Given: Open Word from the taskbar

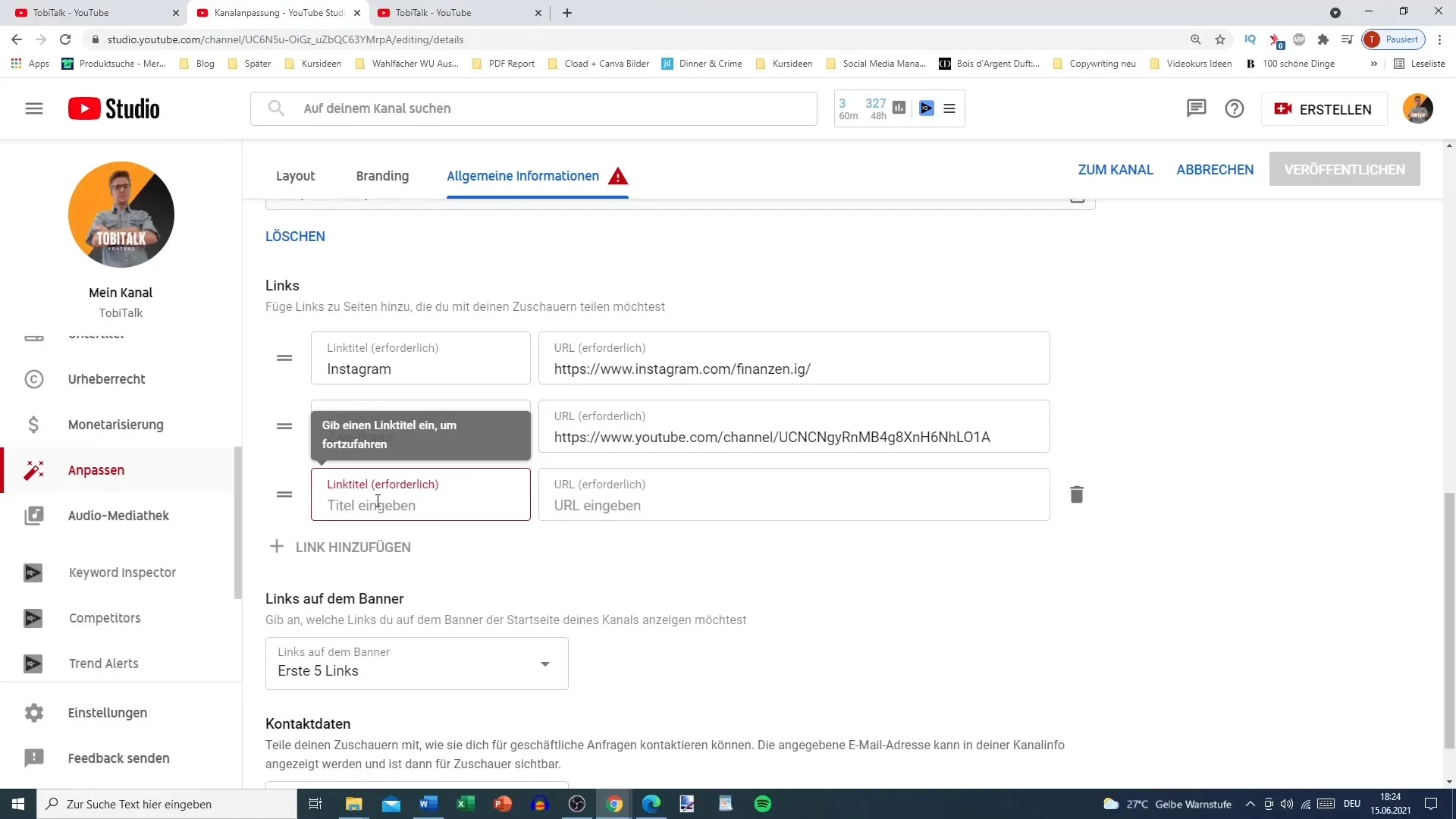Looking at the screenshot, I should (x=428, y=804).
